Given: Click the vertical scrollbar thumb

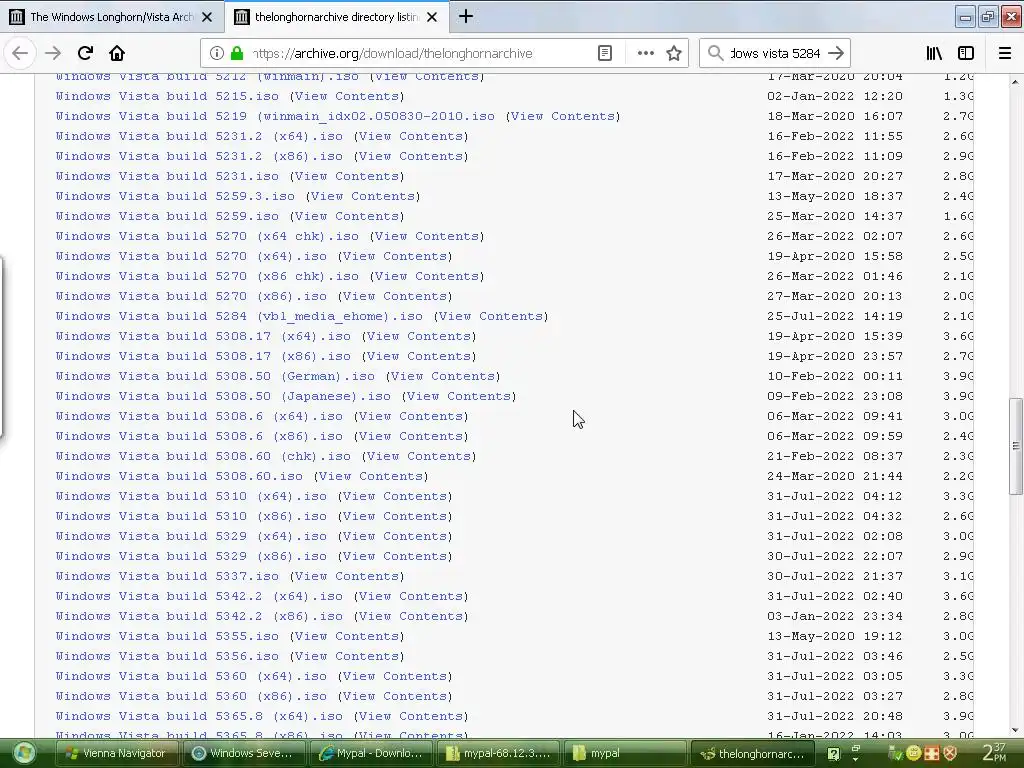Looking at the screenshot, I should 1016,446.
